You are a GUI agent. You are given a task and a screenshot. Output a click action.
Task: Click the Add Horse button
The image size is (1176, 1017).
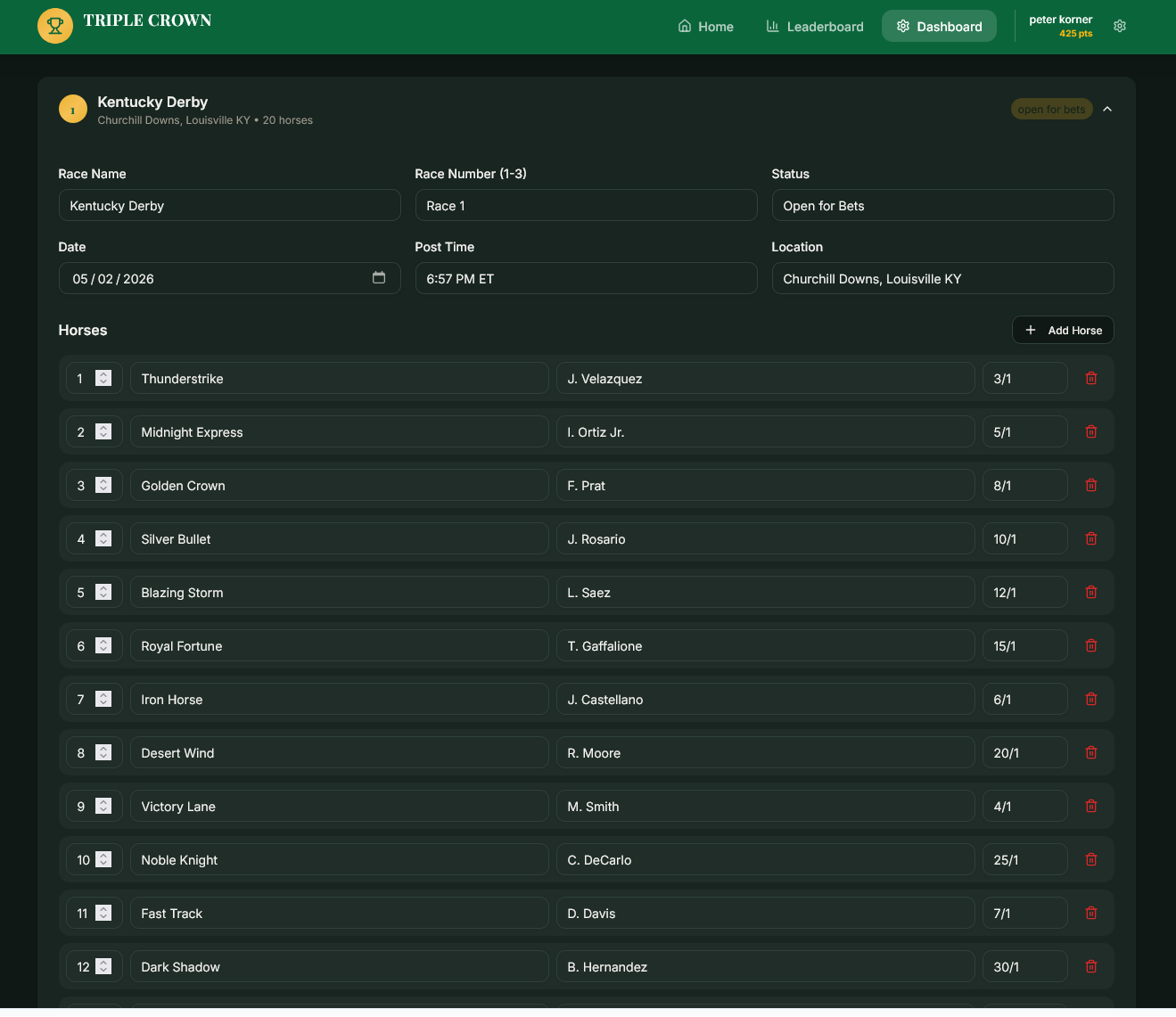(1063, 330)
